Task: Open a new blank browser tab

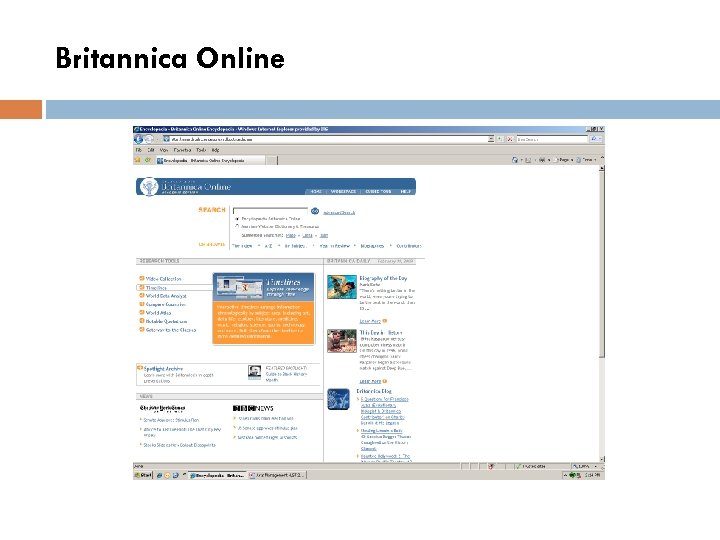Action: [x=271, y=160]
